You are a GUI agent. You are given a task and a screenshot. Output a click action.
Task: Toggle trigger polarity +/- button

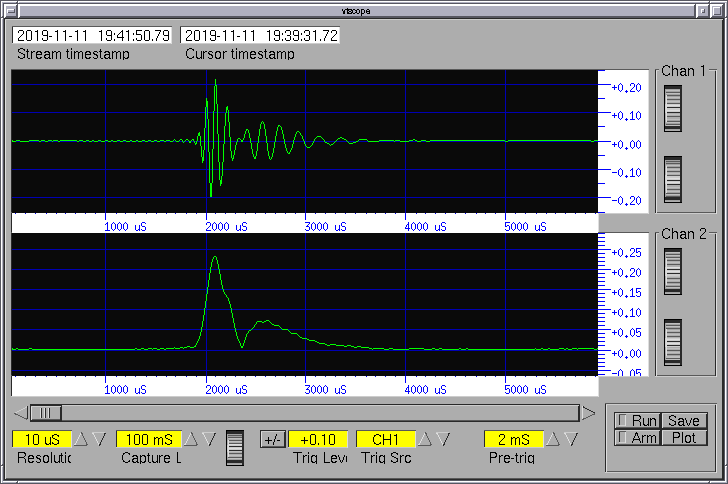pos(272,439)
